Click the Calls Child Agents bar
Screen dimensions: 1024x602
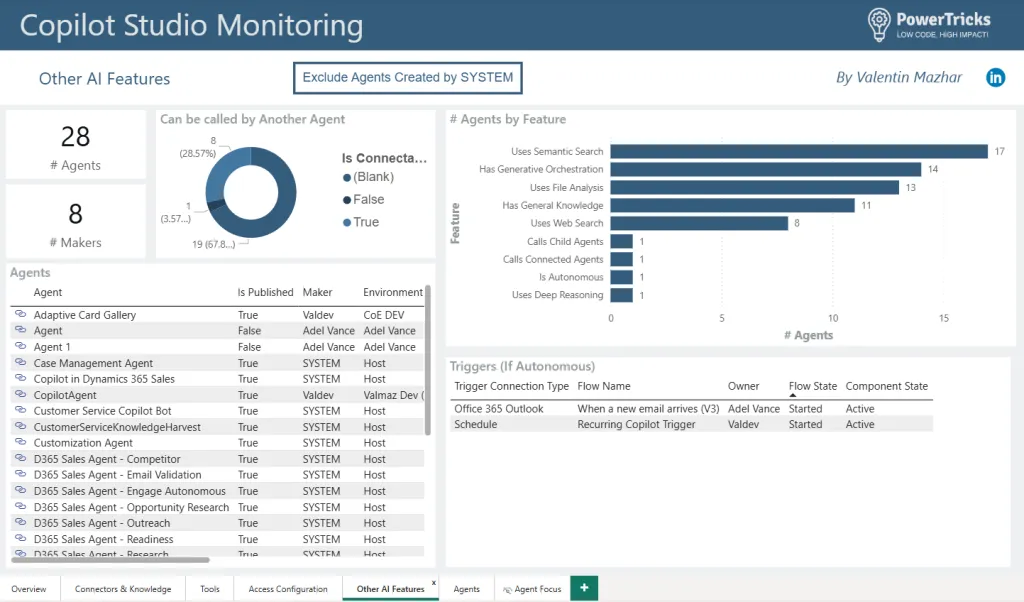[x=622, y=242]
